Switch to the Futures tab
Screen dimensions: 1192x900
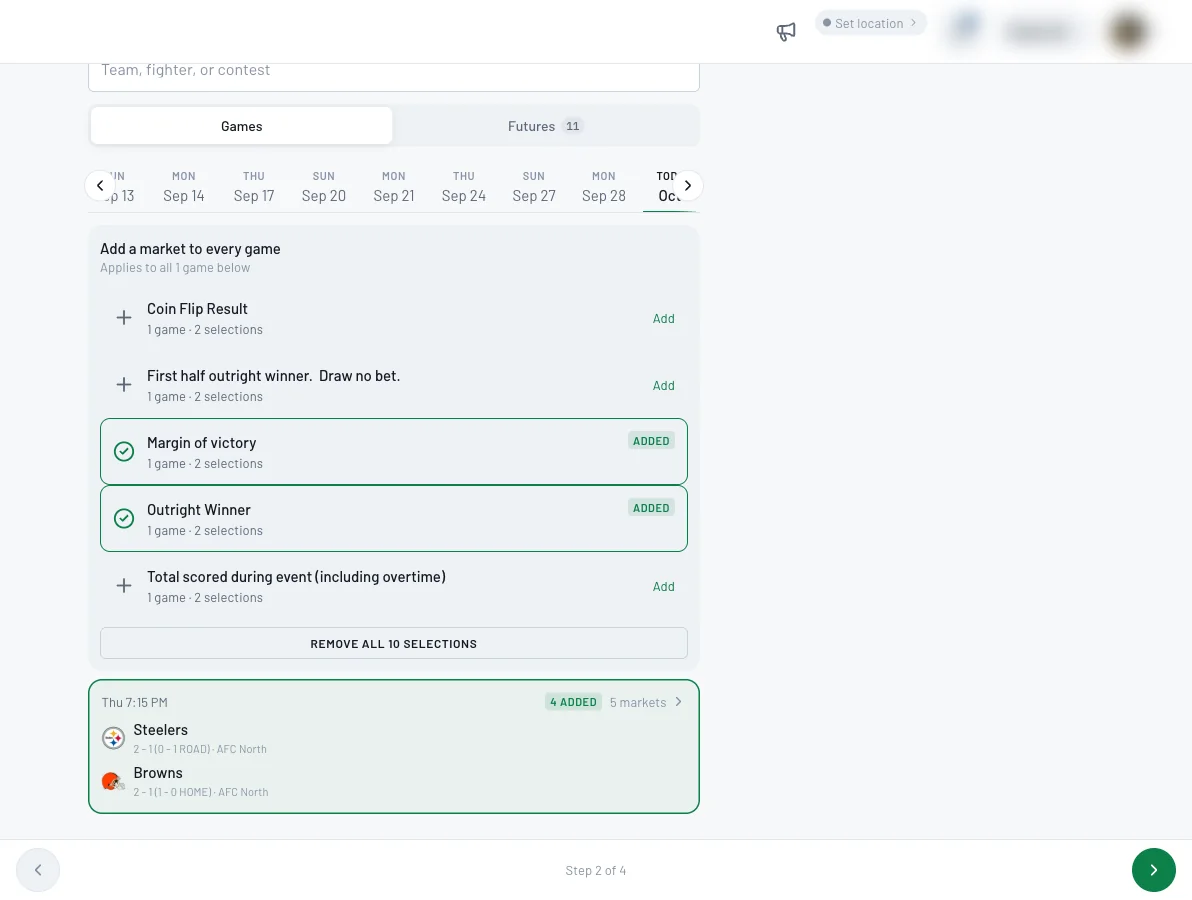pyautogui.click(x=545, y=126)
